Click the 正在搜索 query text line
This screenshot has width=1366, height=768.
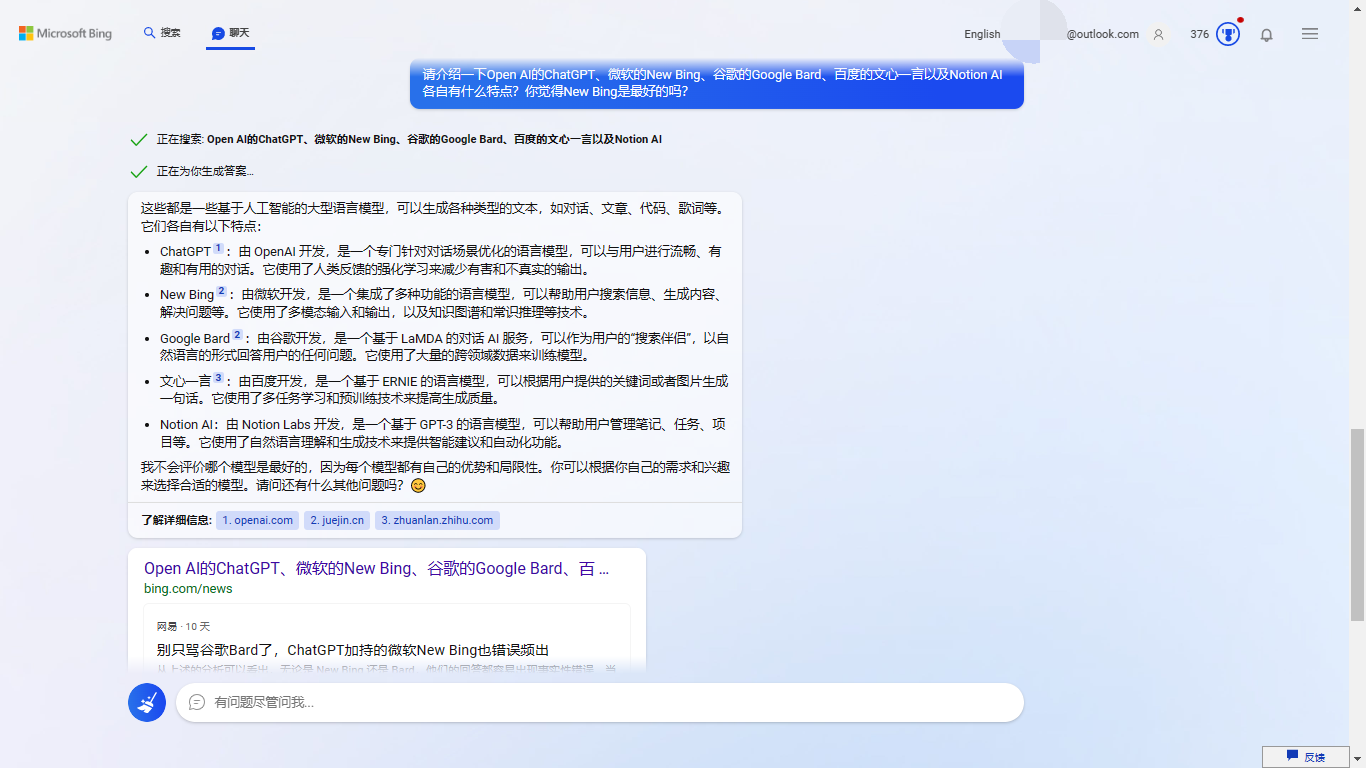tap(409, 139)
